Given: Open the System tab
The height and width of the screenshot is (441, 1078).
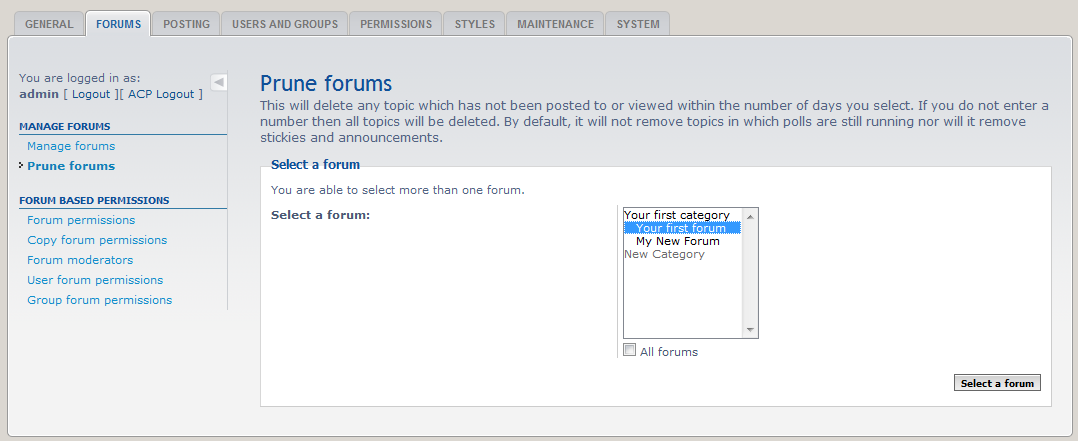Looking at the screenshot, I should 638,24.
